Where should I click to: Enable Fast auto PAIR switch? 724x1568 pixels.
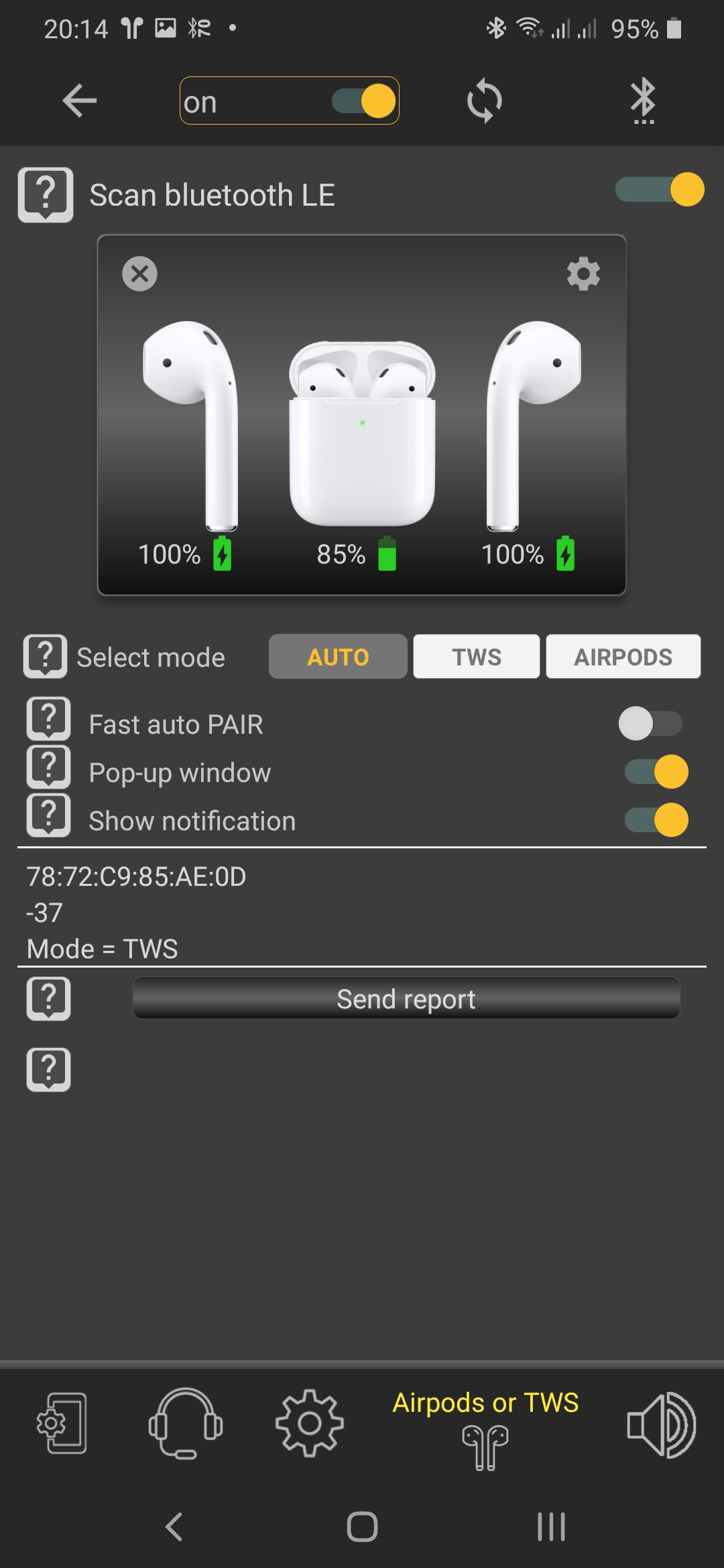point(650,723)
